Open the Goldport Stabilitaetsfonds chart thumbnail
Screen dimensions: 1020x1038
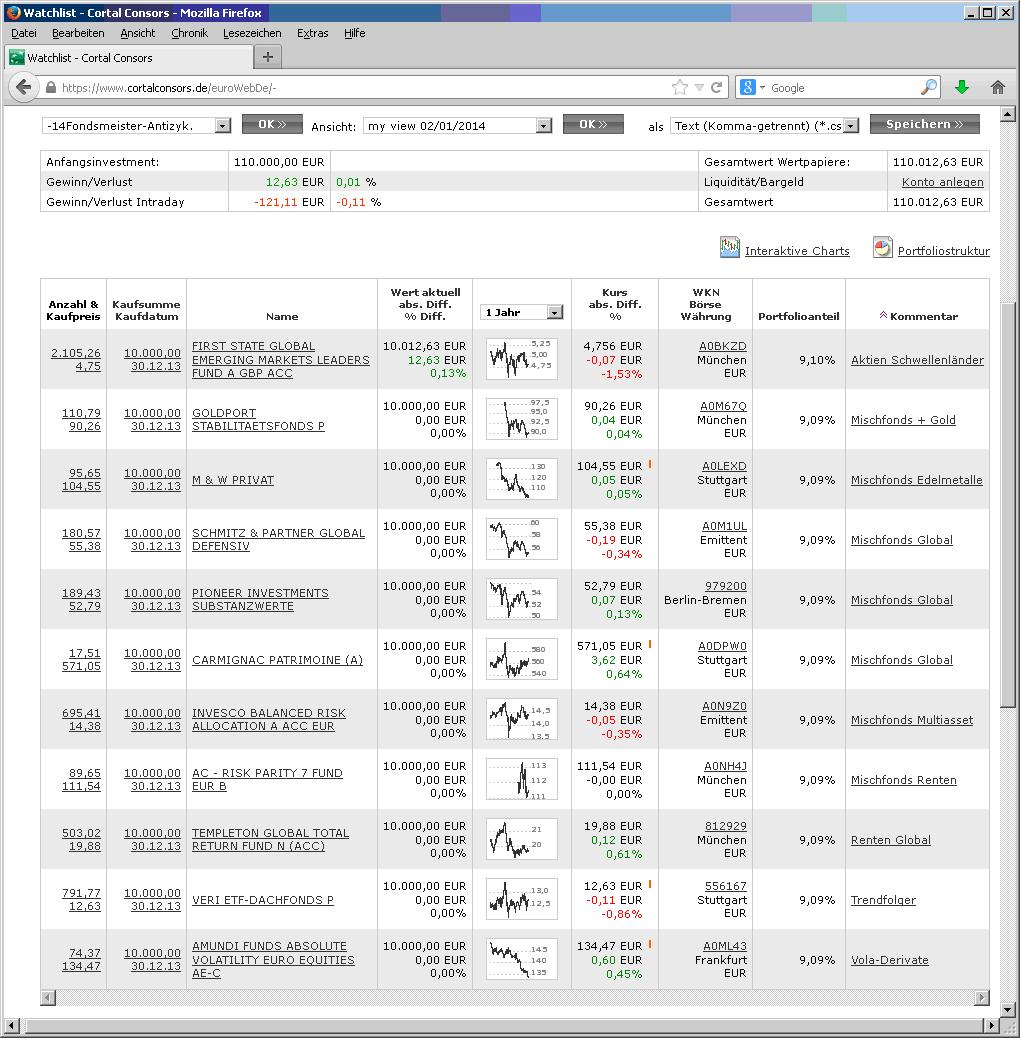[x=522, y=419]
